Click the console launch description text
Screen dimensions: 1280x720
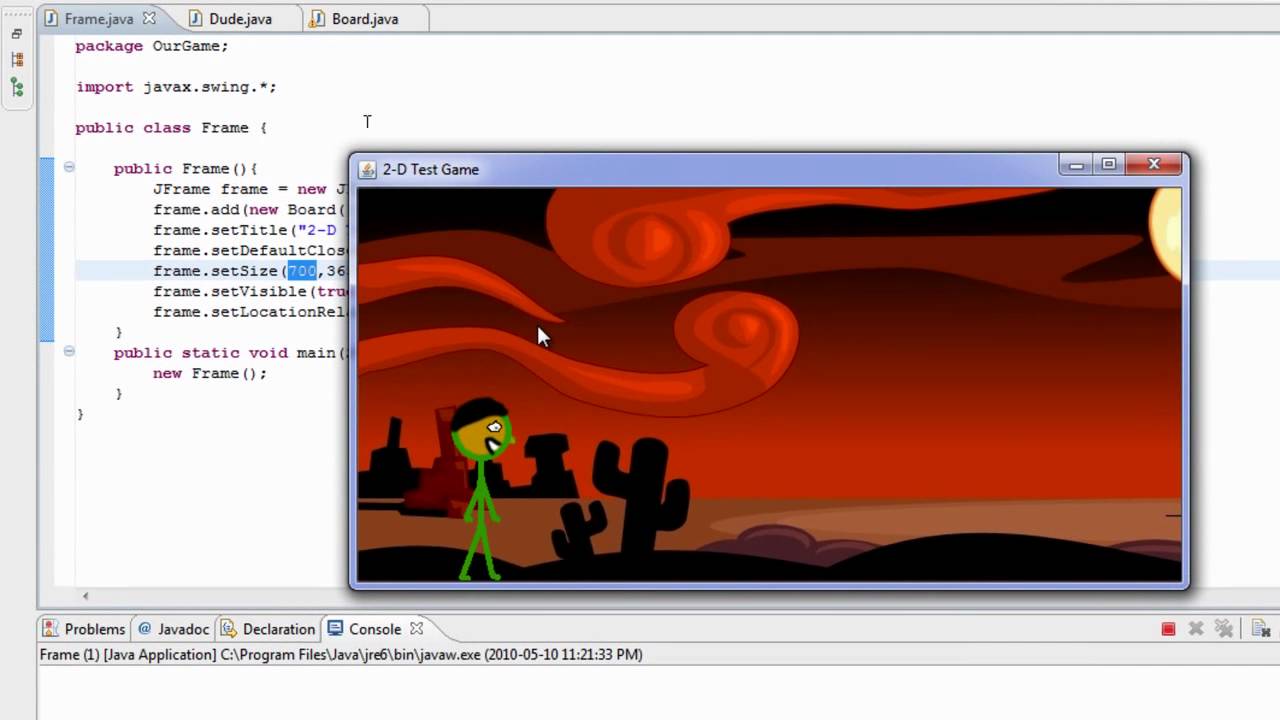(x=341, y=655)
